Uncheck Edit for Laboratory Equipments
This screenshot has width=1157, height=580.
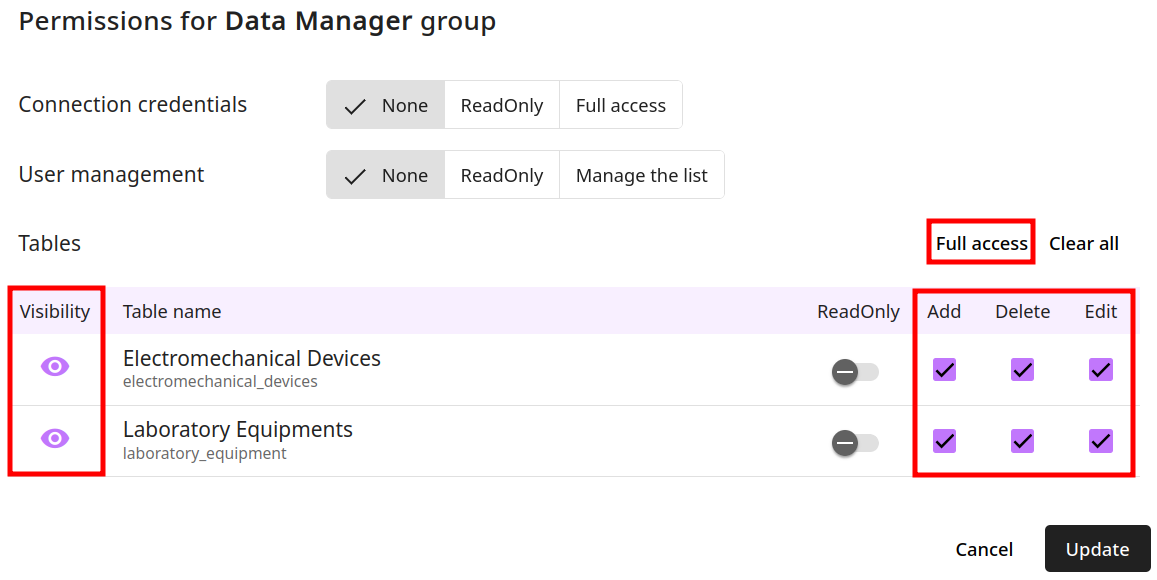click(x=1101, y=441)
